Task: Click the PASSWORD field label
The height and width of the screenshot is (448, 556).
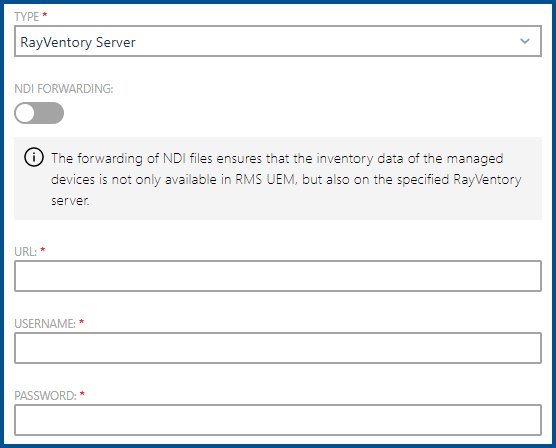Action: click(x=45, y=396)
